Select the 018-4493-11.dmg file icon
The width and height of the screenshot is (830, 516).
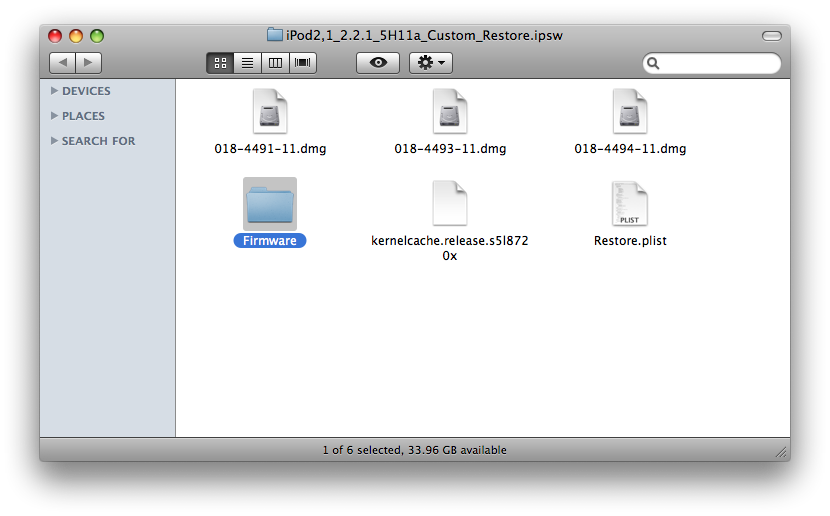(450, 111)
